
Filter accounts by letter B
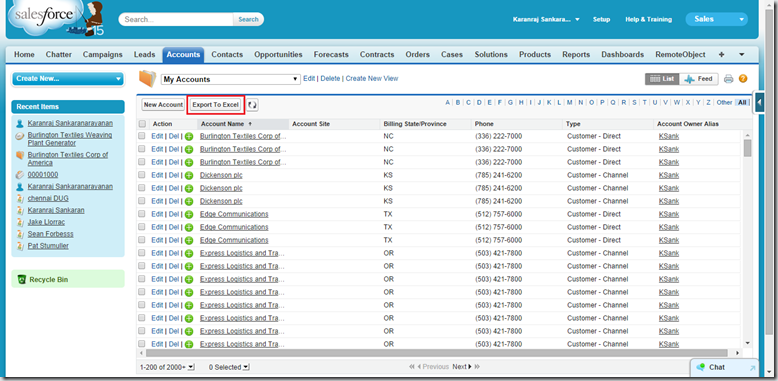click(x=458, y=103)
